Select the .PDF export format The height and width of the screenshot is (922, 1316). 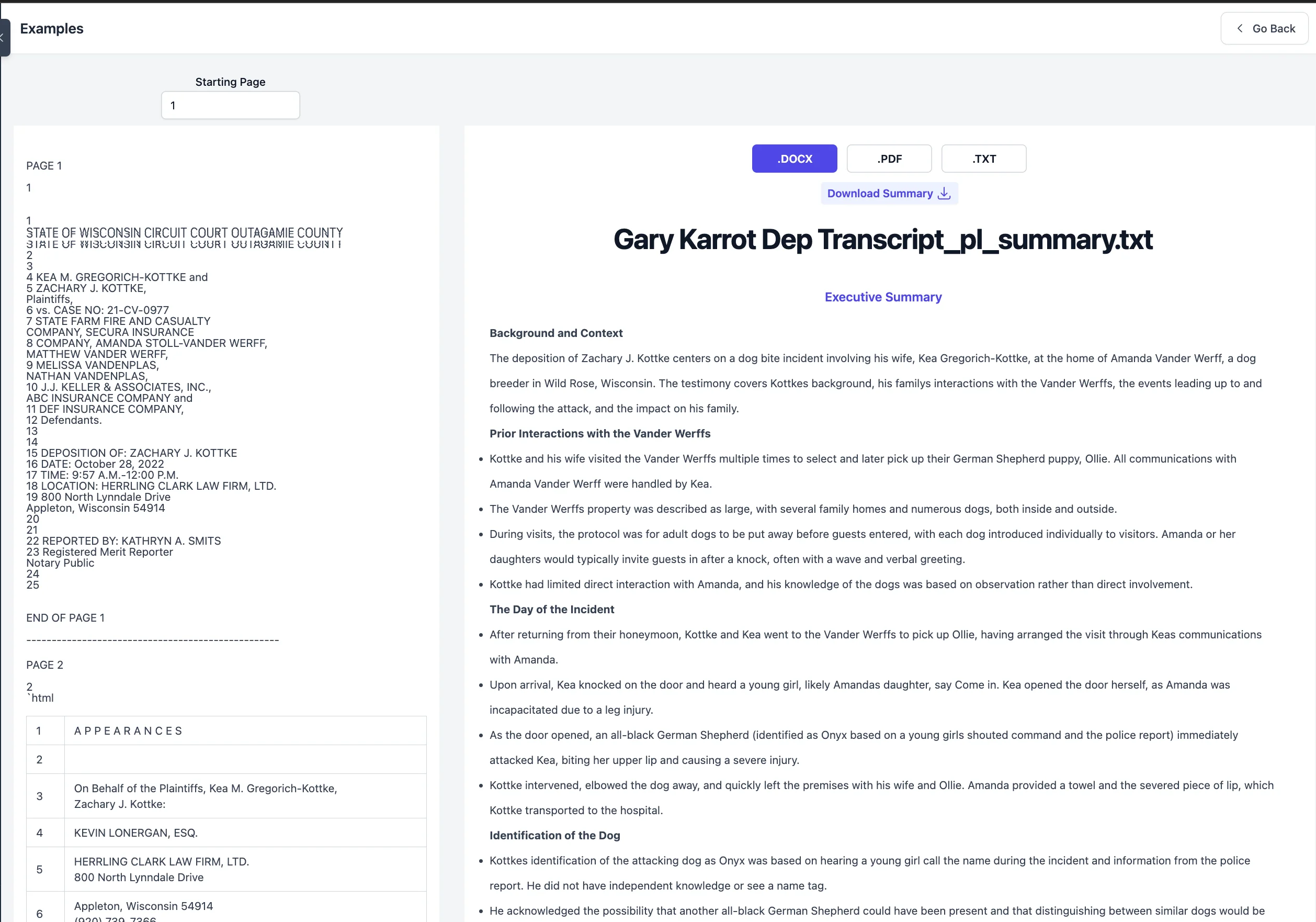click(889, 158)
